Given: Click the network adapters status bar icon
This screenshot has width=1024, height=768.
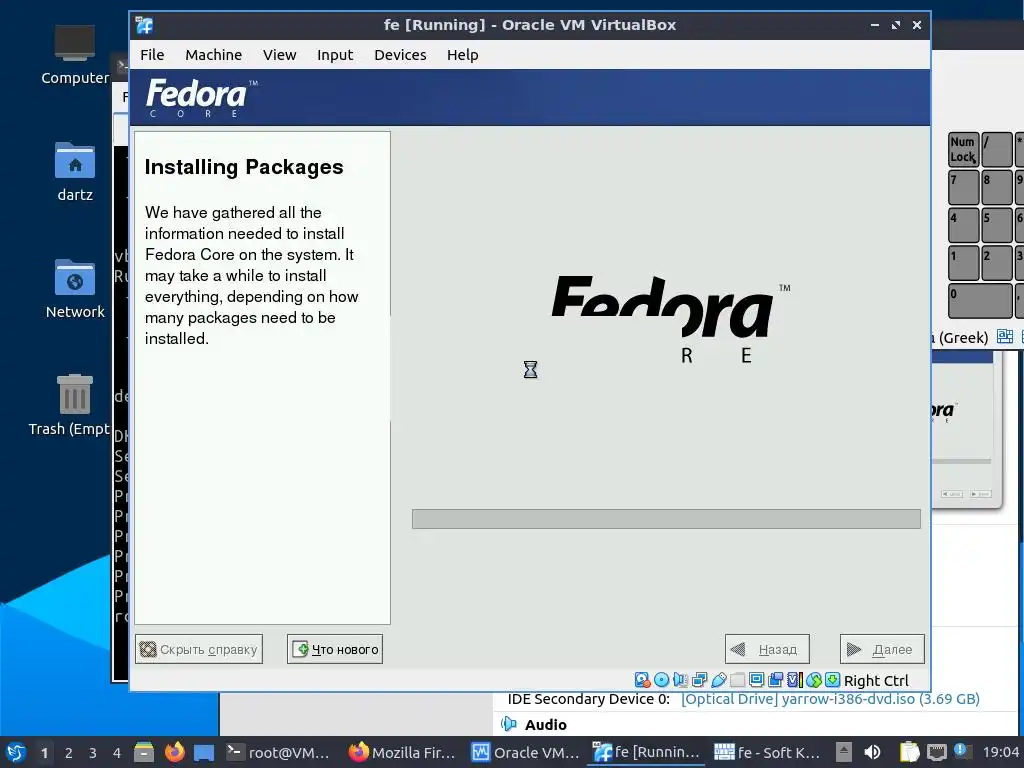Looking at the screenshot, I should tap(699, 680).
